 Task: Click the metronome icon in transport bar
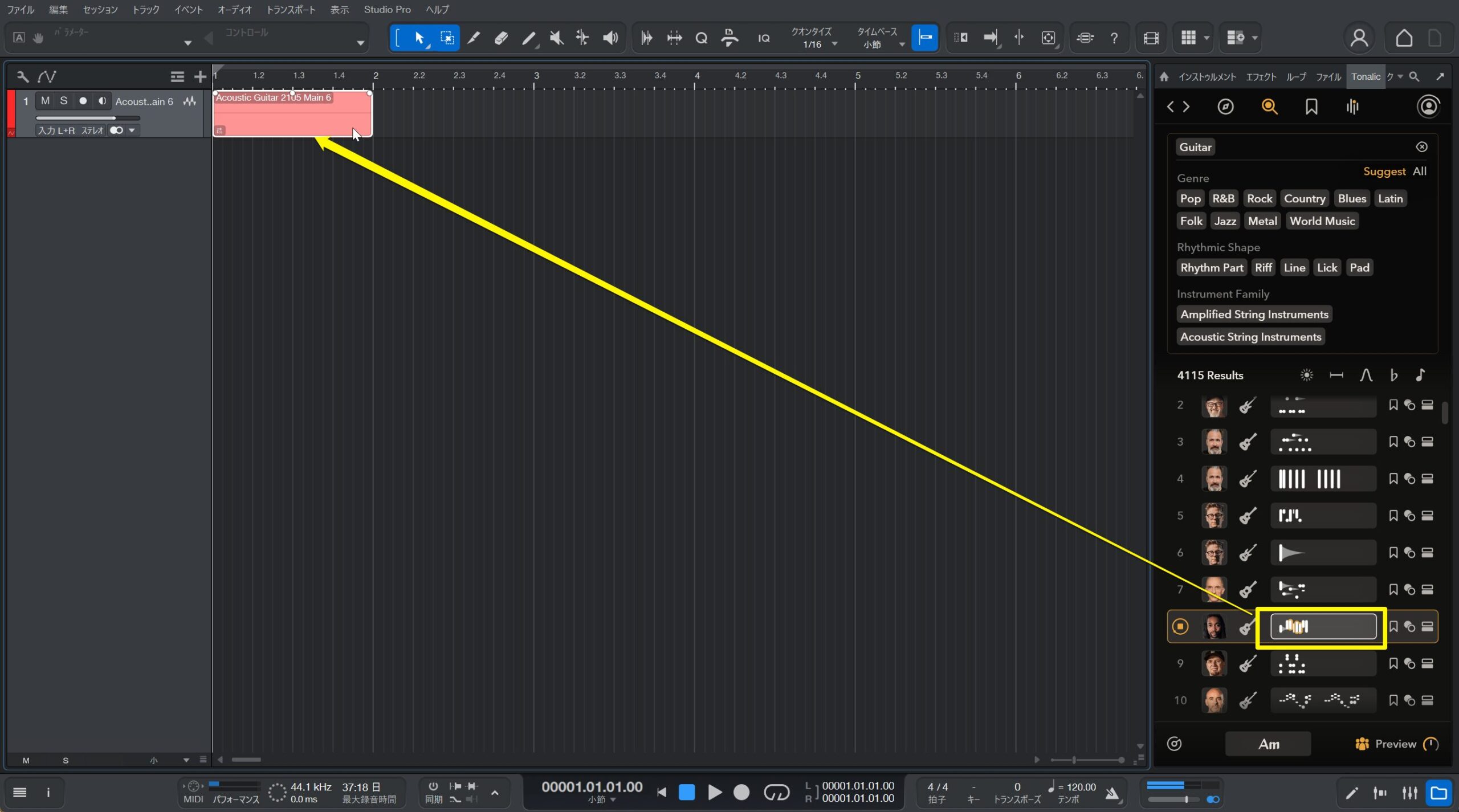coord(1112,793)
